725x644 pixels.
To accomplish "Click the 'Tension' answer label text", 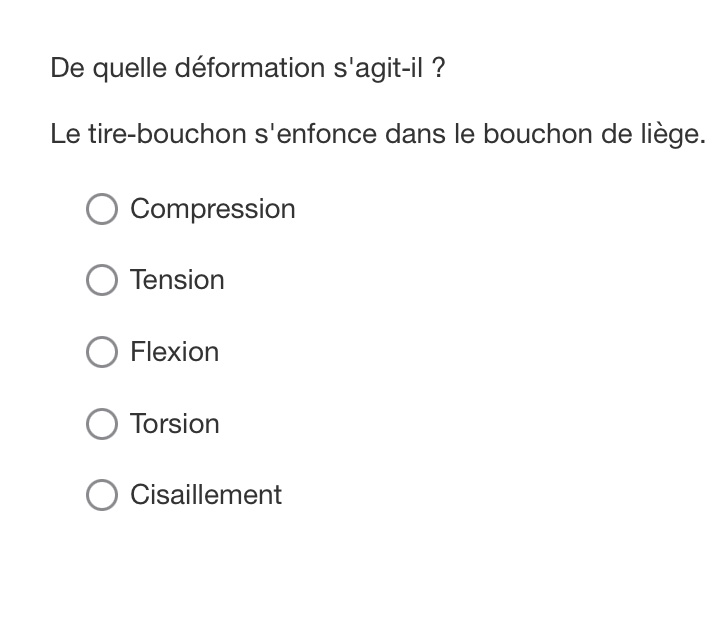I will click(177, 281).
